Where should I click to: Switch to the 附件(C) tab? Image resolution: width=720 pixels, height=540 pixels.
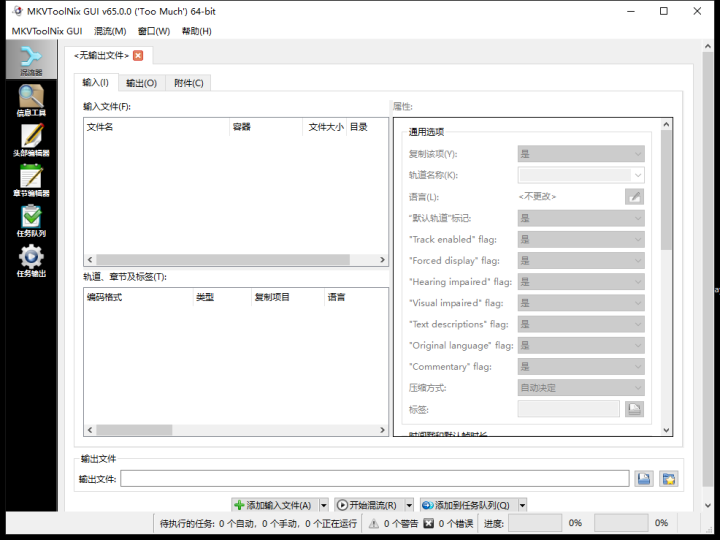point(189,83)
